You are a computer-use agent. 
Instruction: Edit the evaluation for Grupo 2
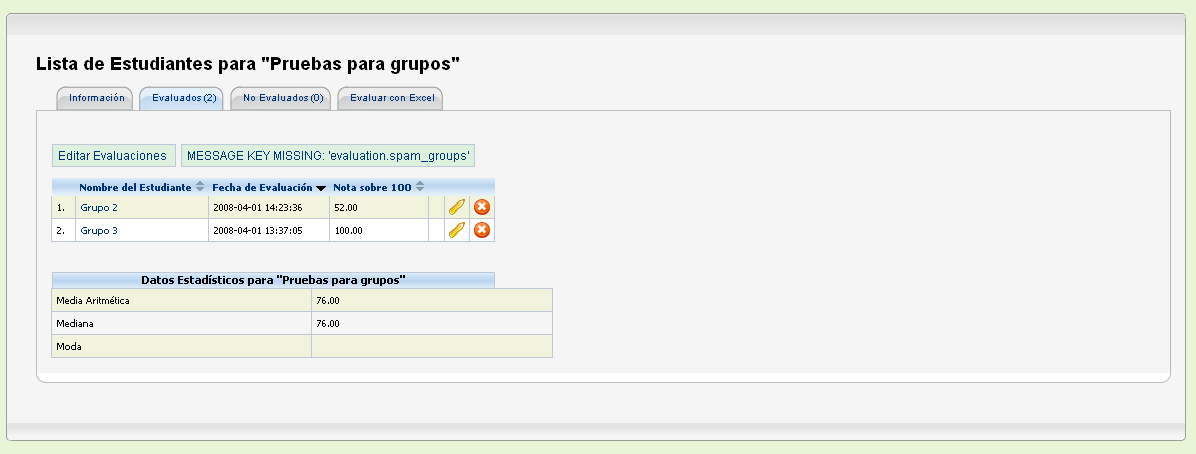(456, 207)
